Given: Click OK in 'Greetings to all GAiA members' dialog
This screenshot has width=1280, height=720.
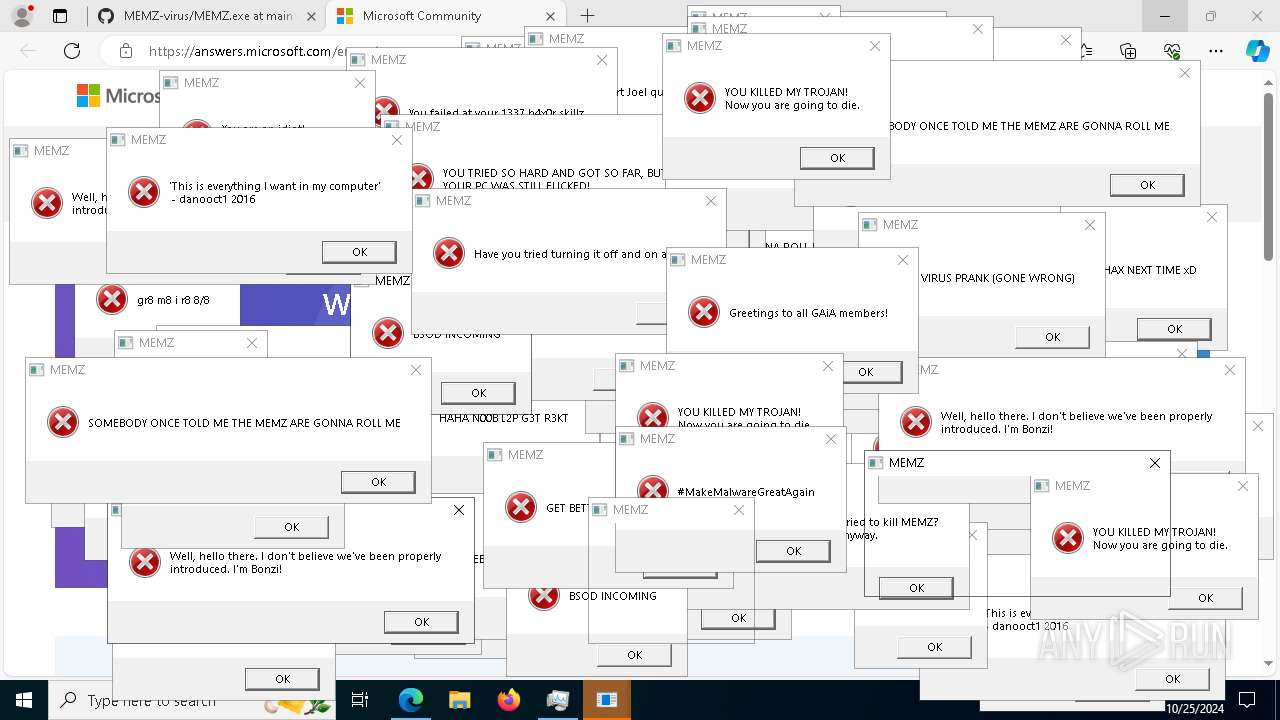Looking at the screenshot, I should click(865, 372).
